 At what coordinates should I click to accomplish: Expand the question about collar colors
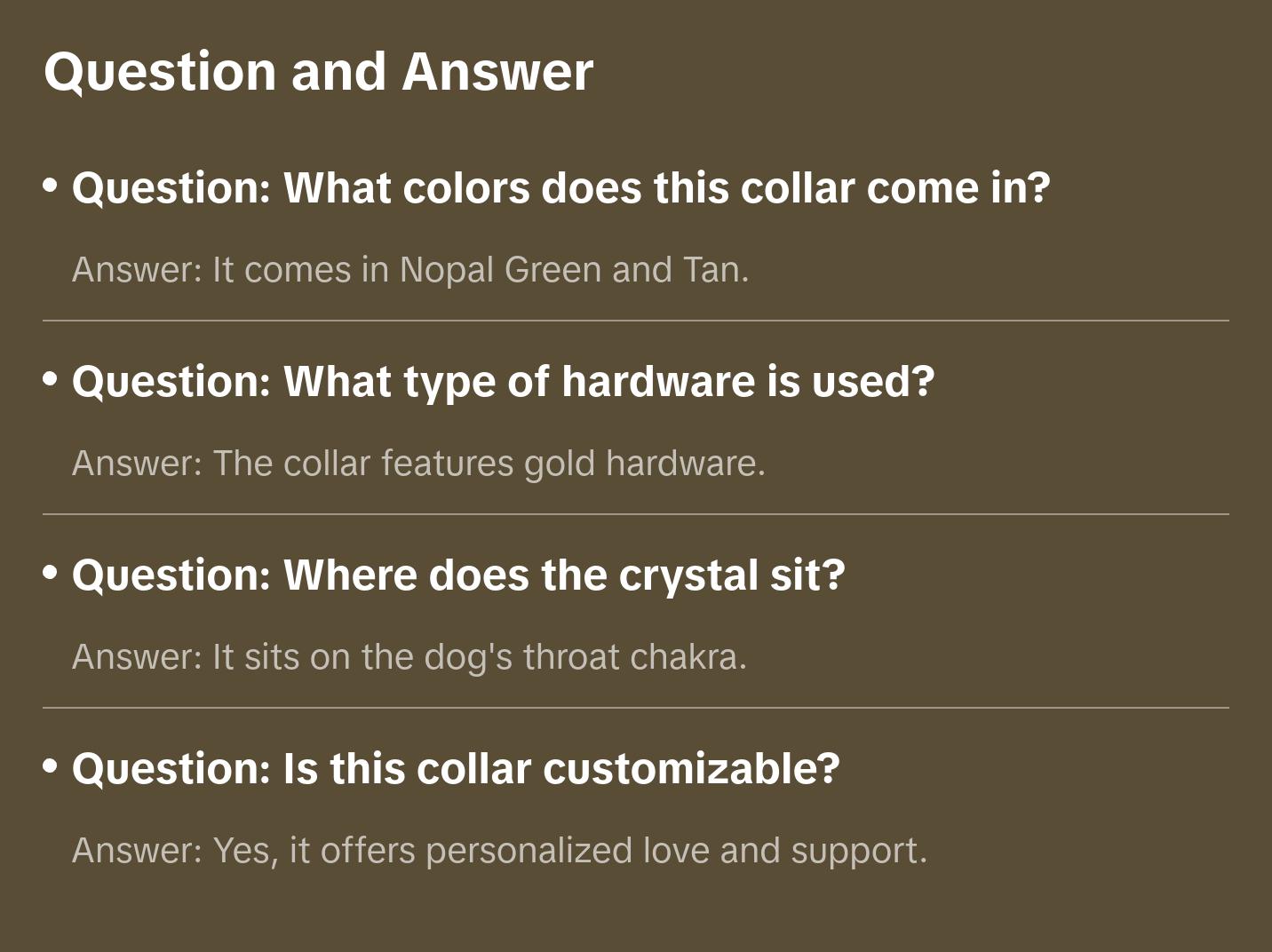[x=560, y=188]
